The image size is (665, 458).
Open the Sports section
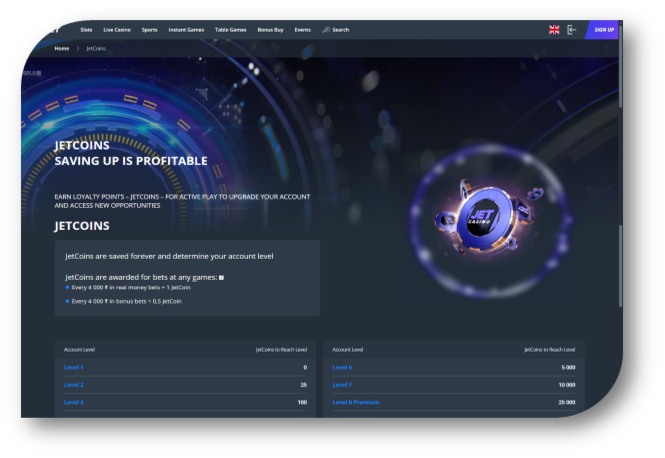pos(149,30)
